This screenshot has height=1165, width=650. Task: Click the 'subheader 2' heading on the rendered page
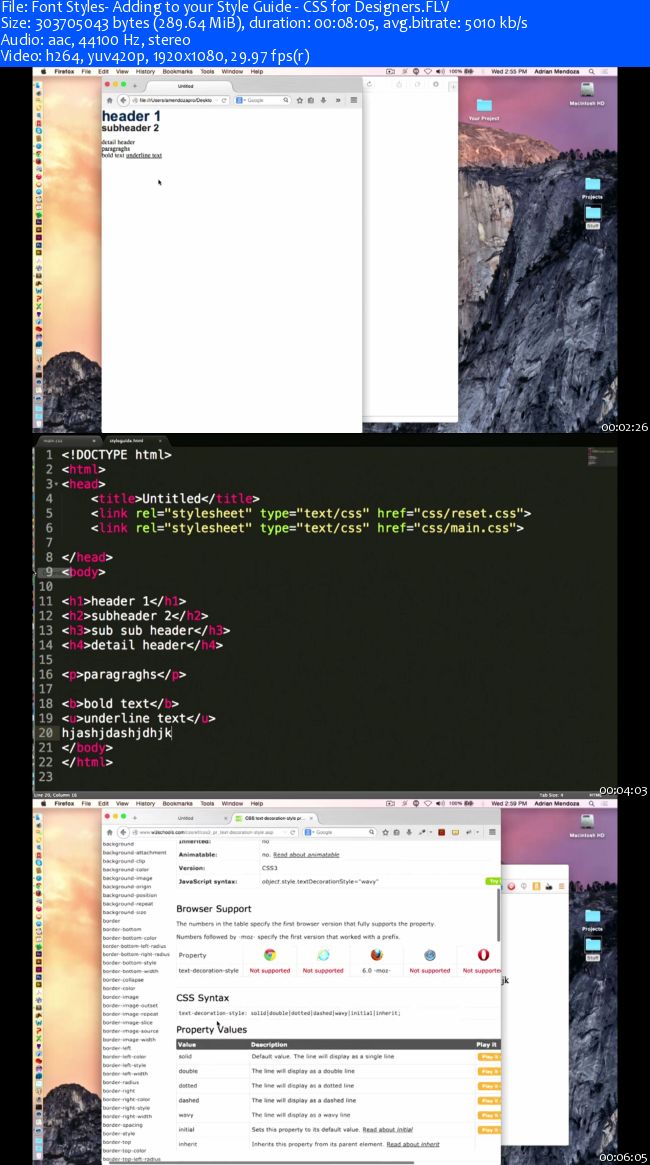click(x=130, y=128)
